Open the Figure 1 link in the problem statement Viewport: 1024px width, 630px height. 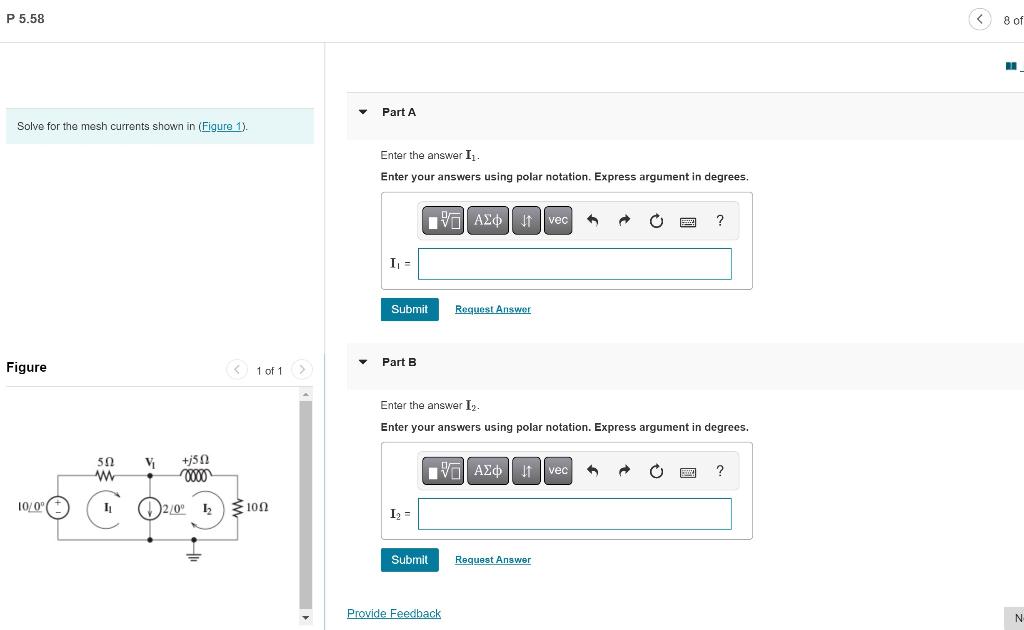coord(221,126)
